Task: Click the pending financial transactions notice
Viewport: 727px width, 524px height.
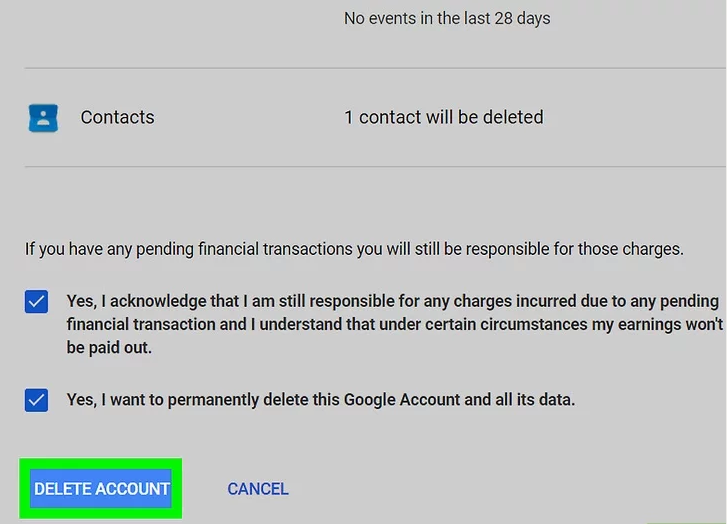Action: 354,249
